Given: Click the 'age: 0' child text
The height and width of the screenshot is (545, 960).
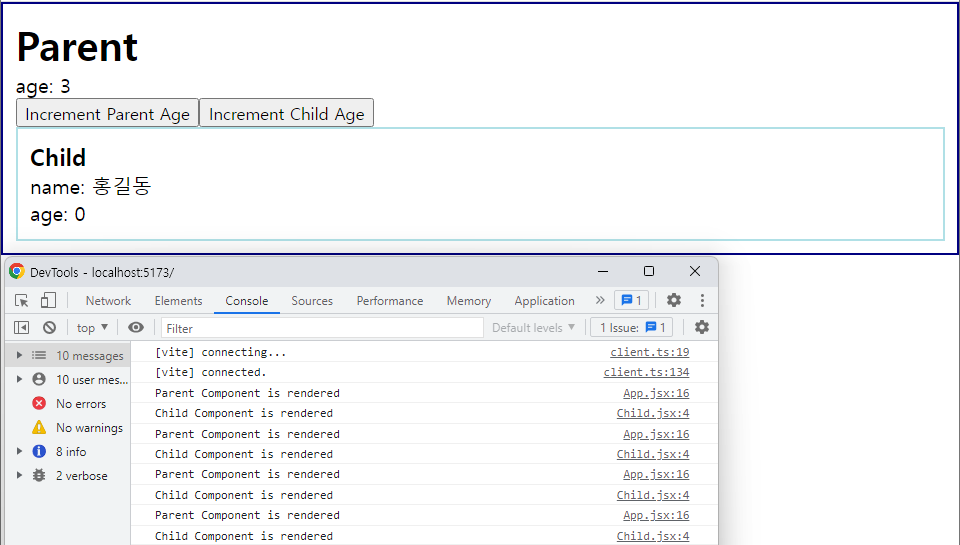Looking at the screenshot, I should pyautogui.click(x=58, y=214).
